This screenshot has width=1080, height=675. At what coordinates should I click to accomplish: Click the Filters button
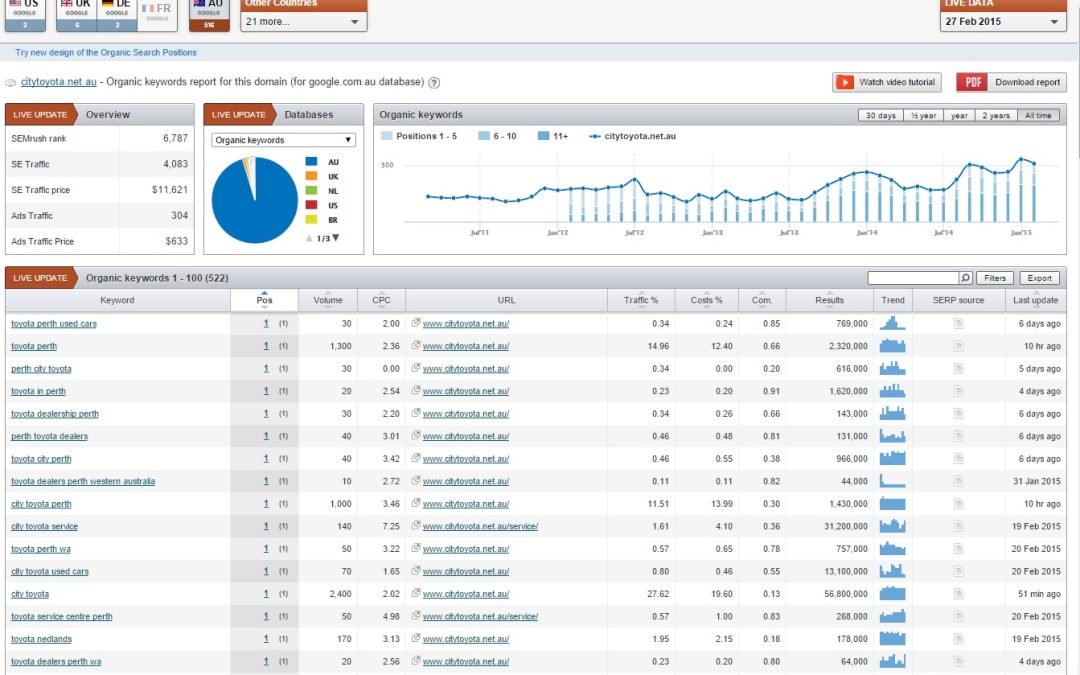tap(995, 278)
